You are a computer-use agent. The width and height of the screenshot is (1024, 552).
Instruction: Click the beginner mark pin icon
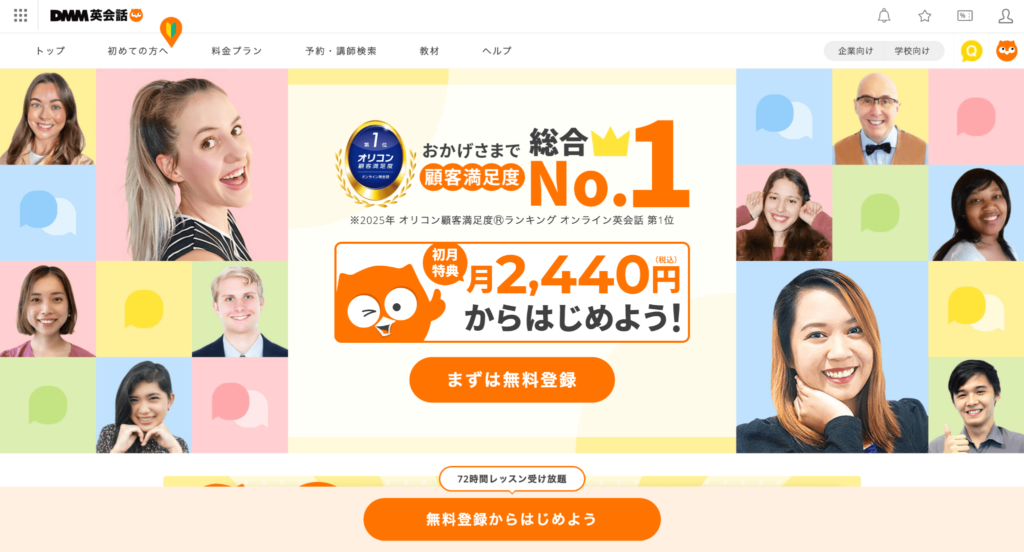pyautogui.click(x=171, y=31)
